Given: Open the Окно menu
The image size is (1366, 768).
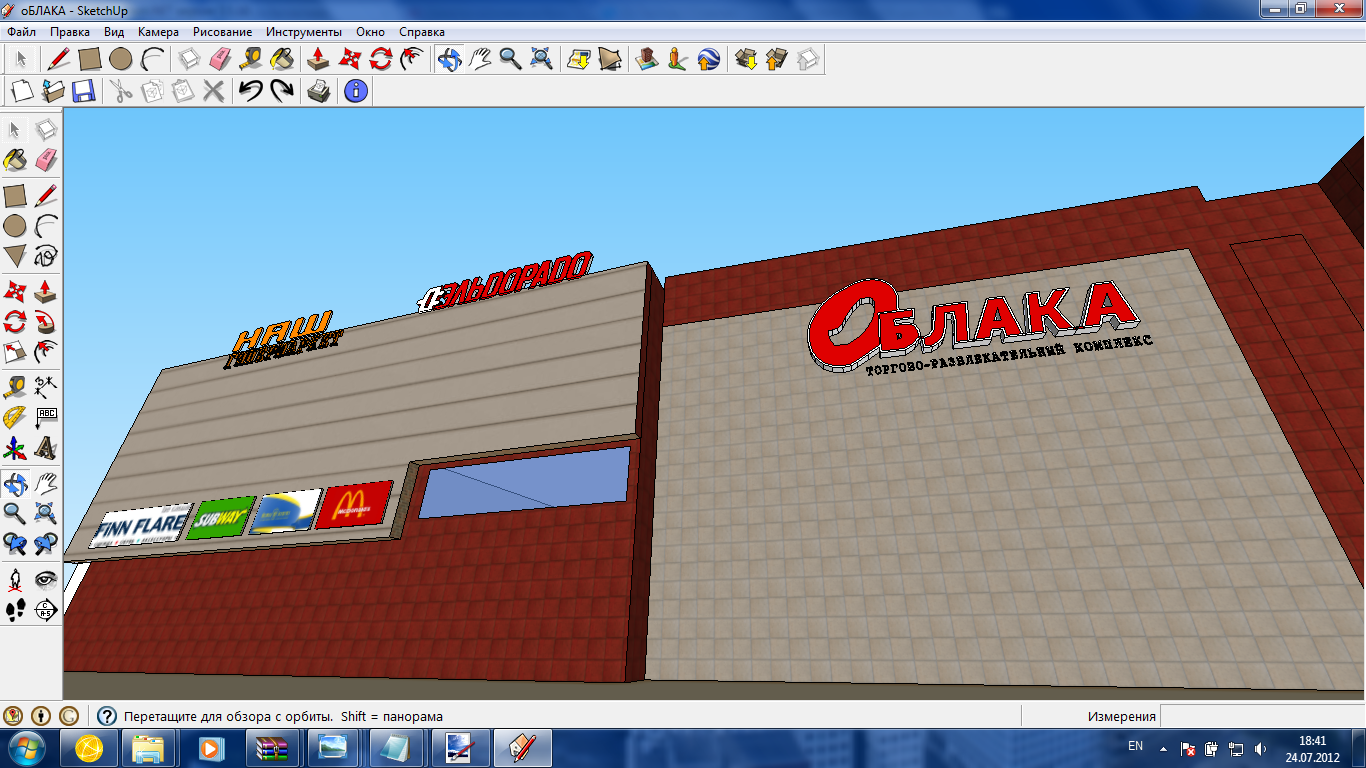Looking at the screenshot, I should coord(370,32).
